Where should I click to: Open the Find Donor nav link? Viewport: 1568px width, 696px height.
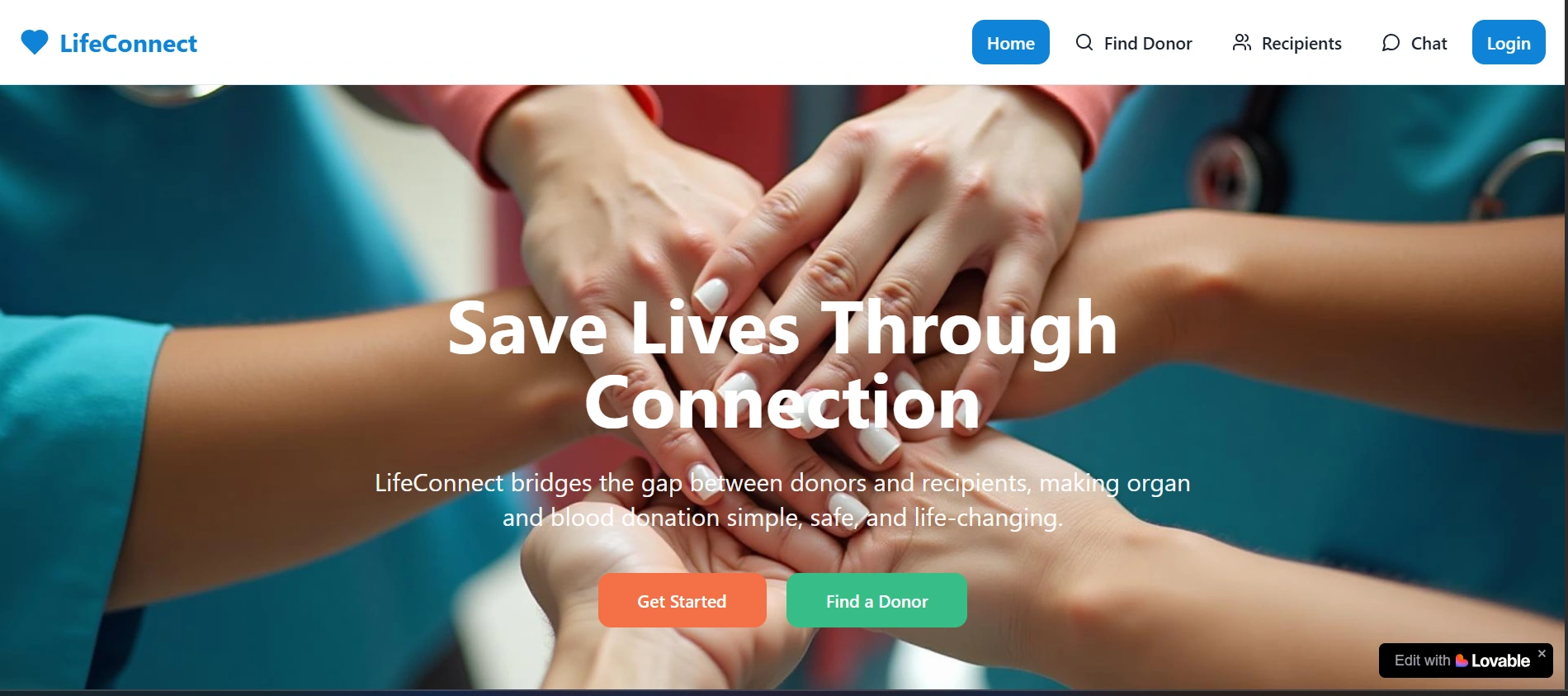point(1133,42)
